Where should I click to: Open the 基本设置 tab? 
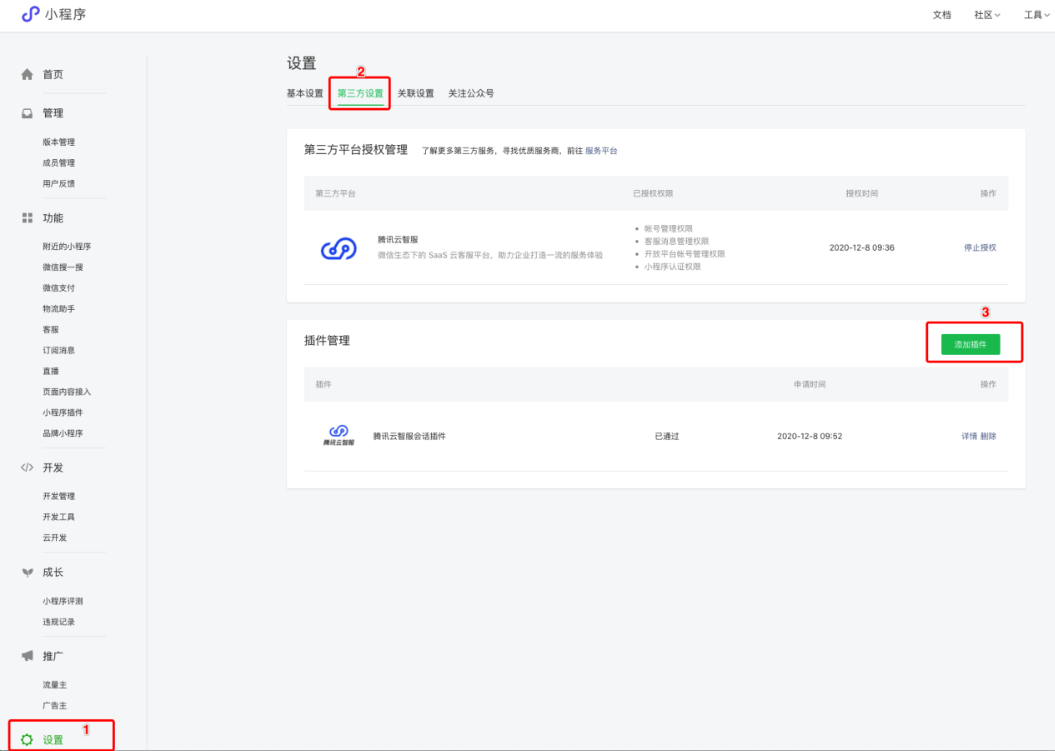click(305, 93)
